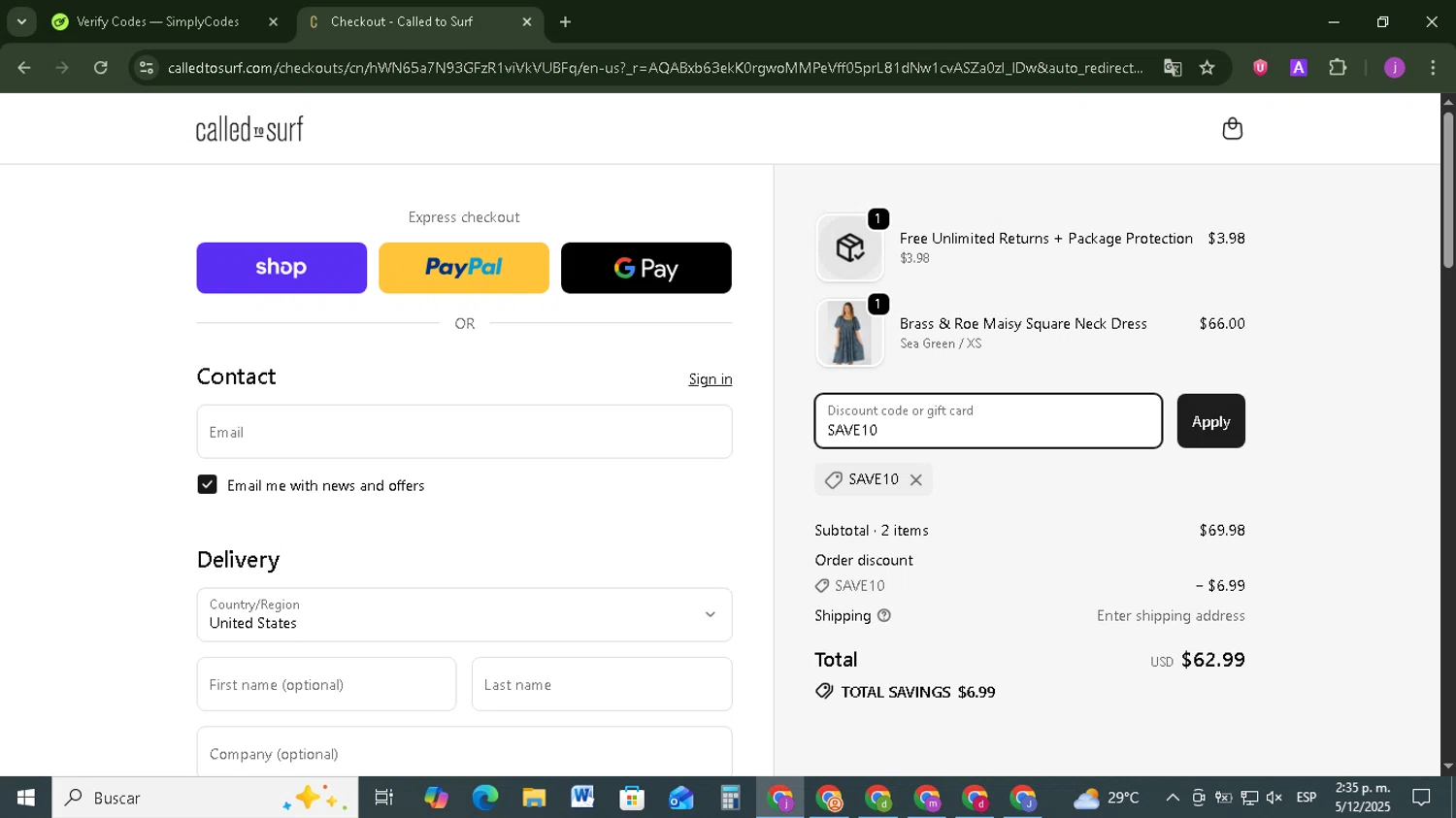Pay with Shop Pay express button
This screenshot has width=1456, height=818.
click(x=281, y=268)
